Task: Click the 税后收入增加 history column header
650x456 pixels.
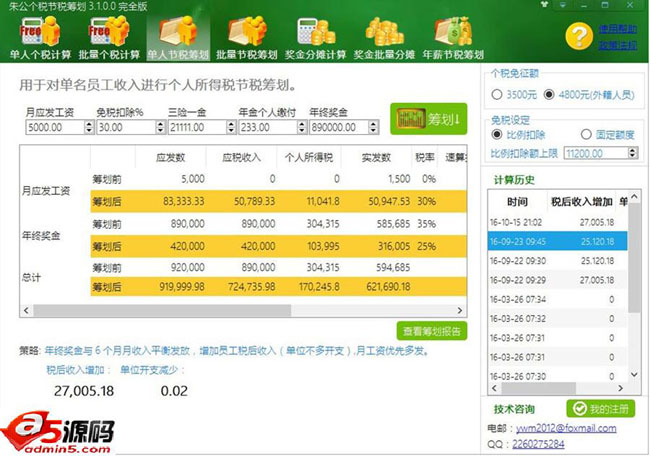Action: [582, 202]
